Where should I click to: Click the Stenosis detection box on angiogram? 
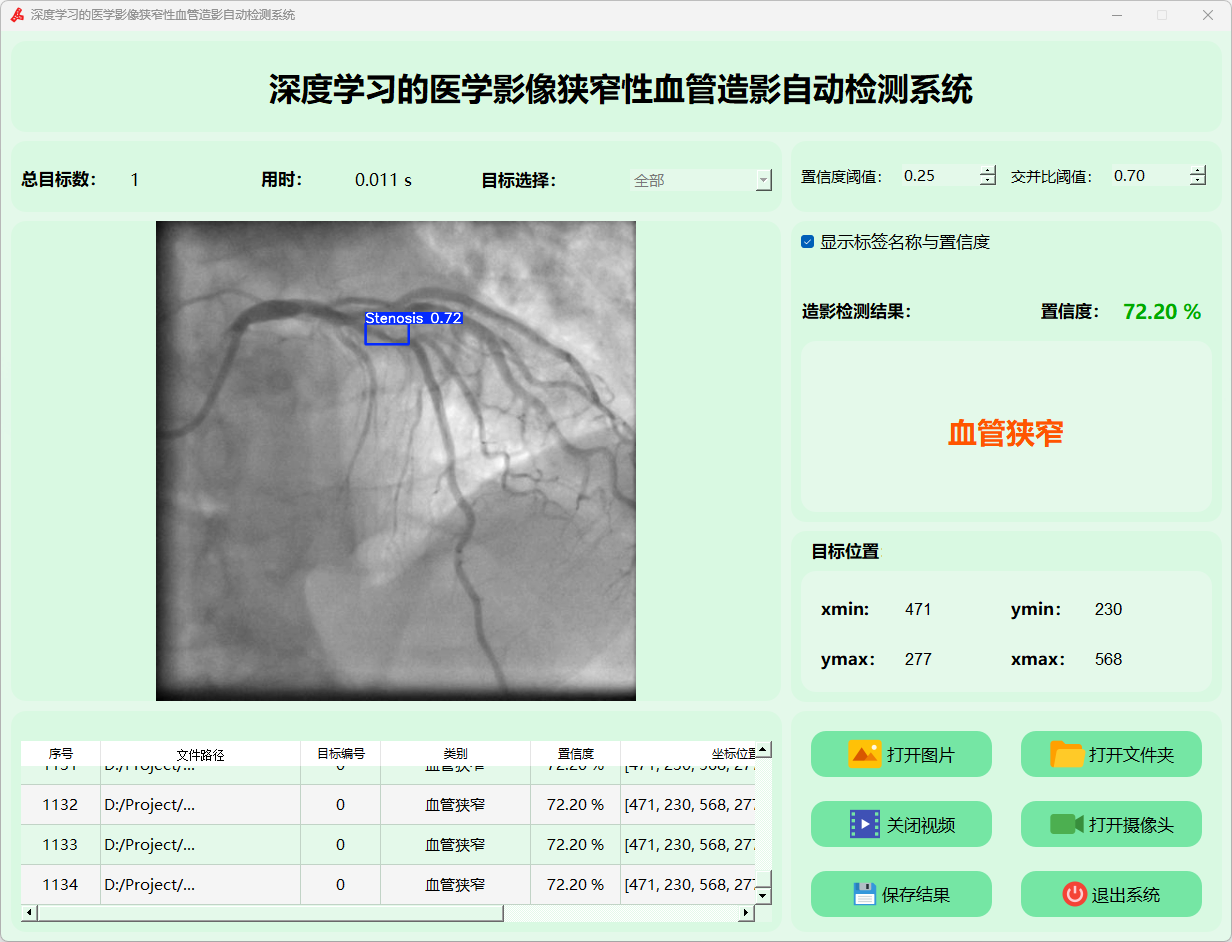tap(387, 334)
